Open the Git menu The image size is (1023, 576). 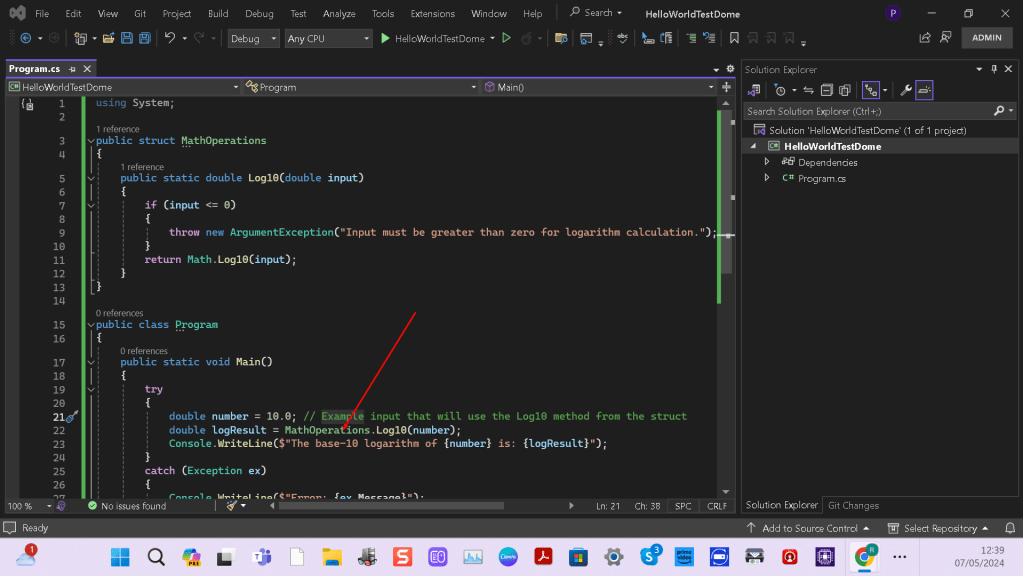tap(140, 13)
